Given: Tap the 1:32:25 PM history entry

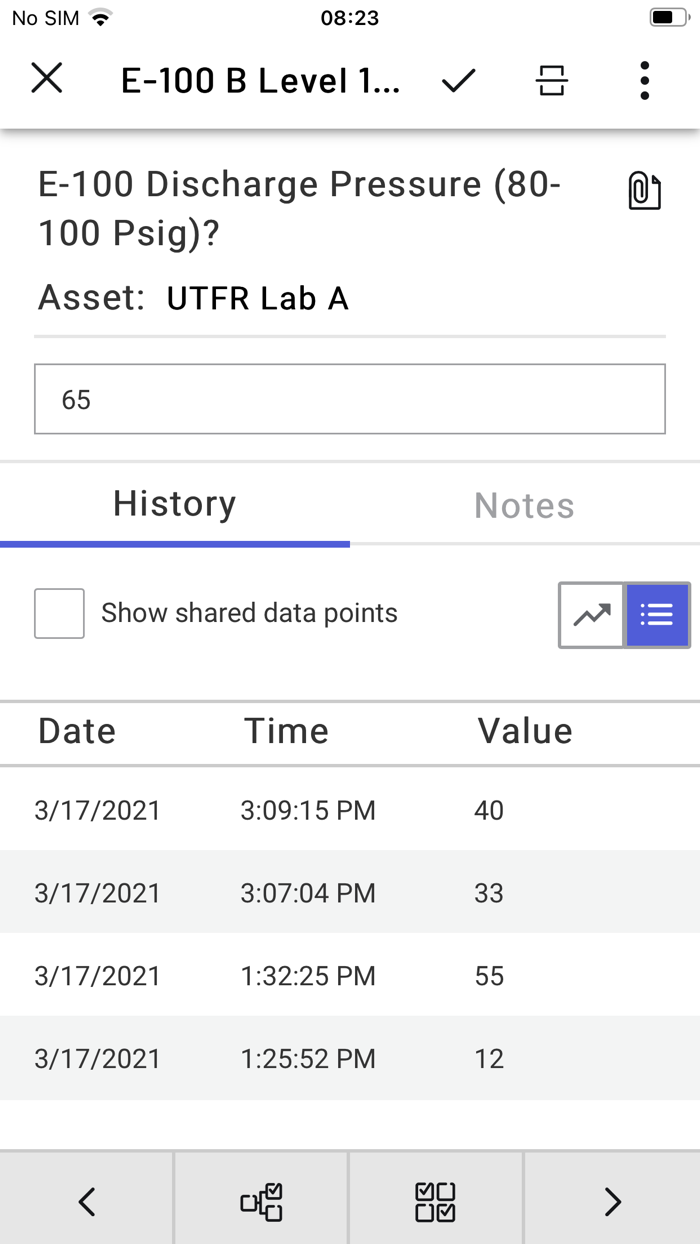Looking at the screenshot, I should (x=350, y=975).
